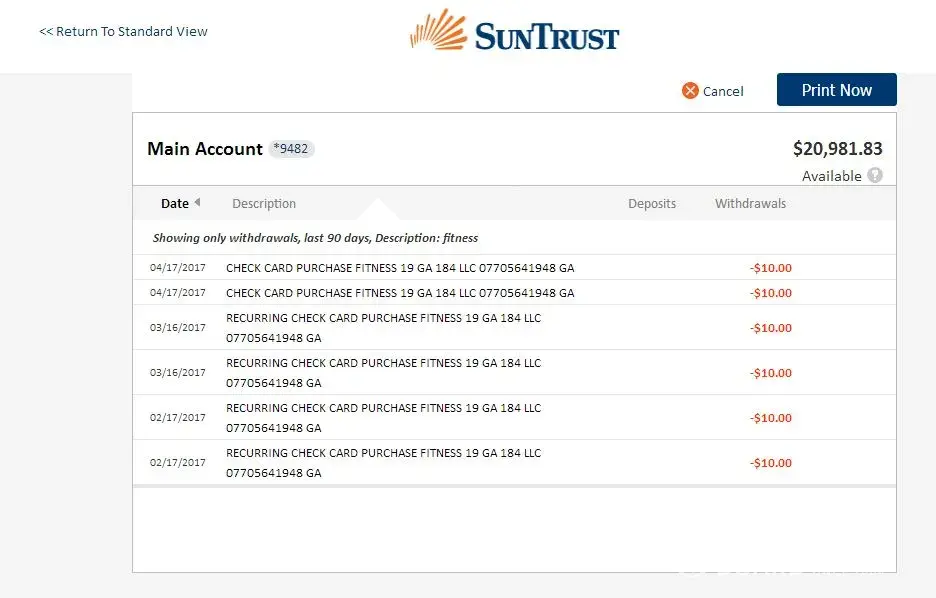Click the Available label under the balance

(831, 176)
